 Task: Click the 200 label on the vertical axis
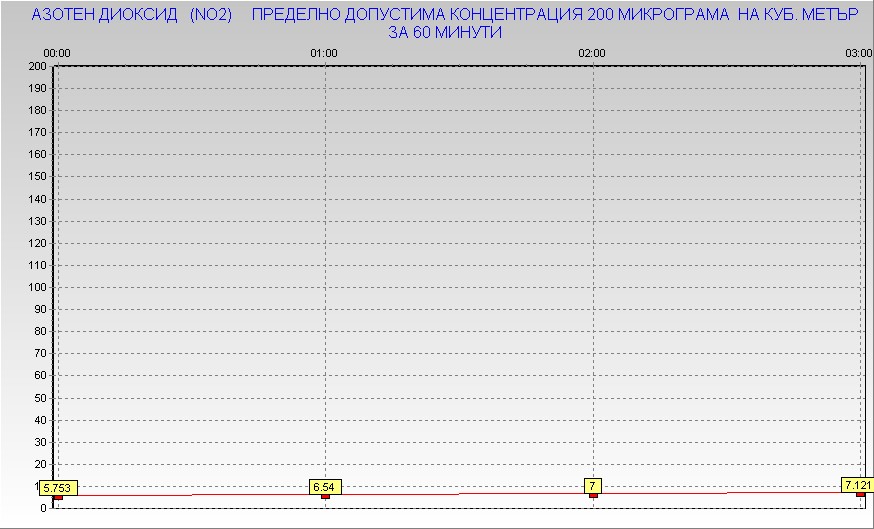(x=38, y=66)
